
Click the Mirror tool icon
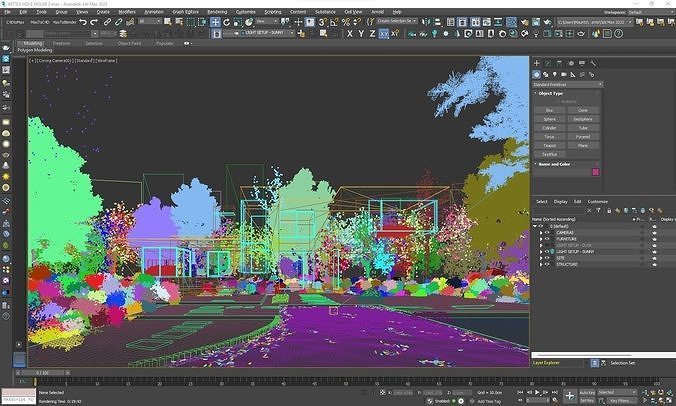tap(426, 22)
